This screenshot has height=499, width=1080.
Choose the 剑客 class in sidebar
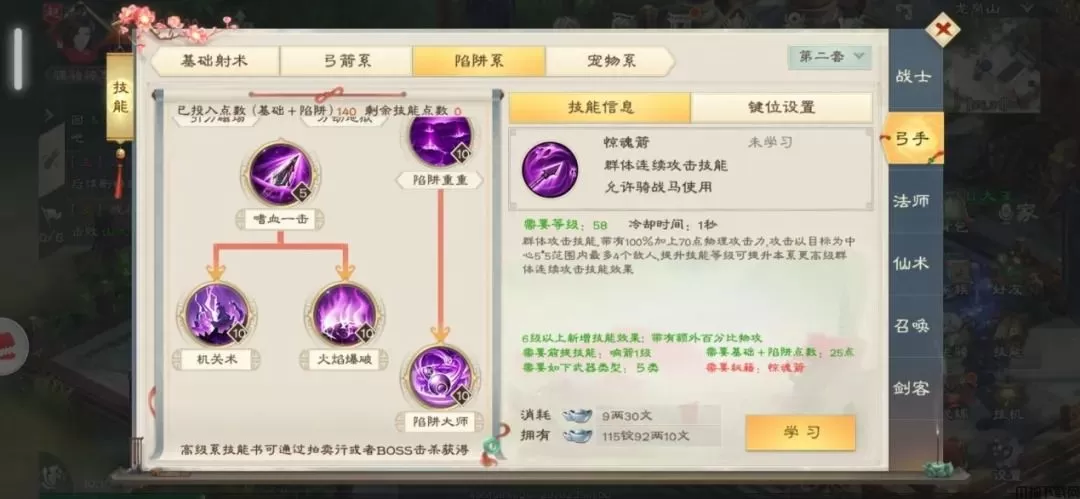(913, 388)
